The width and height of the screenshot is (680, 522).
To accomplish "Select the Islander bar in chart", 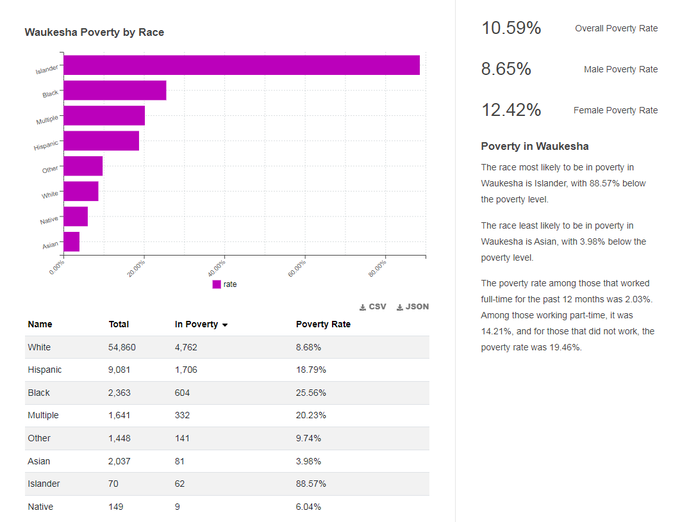I will [242, 65].
